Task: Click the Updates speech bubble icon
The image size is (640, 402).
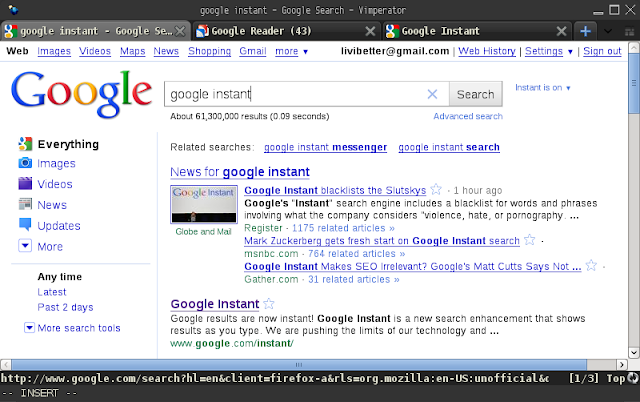Action: 25,224
